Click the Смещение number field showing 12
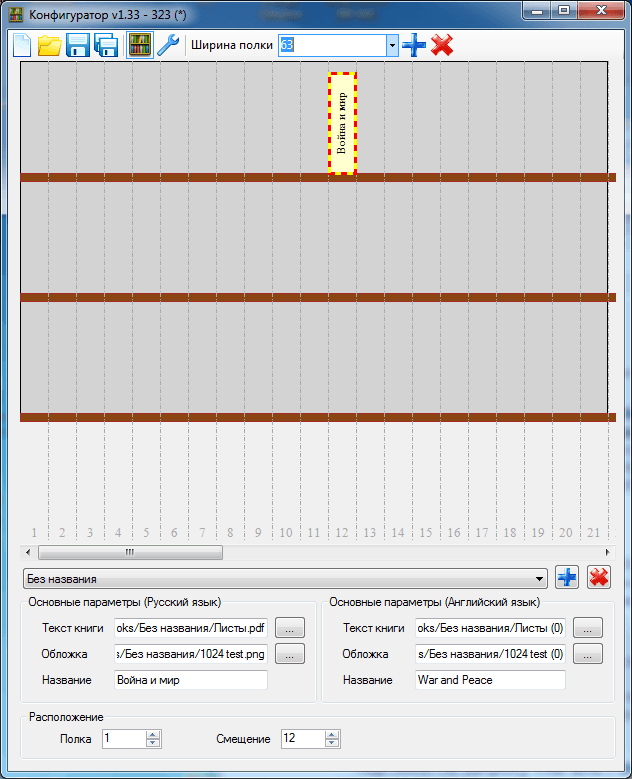Image resolution: width=632 pixels, height=779 pixels. (x=303, y=739)
